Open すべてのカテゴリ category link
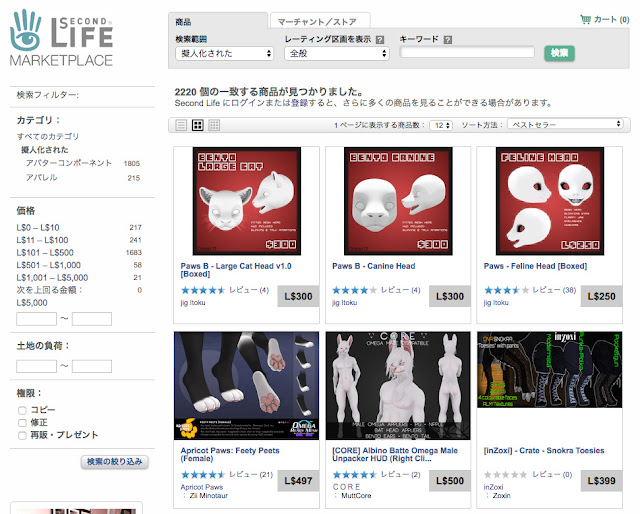The height and width of the screenshot is (514, 640). coord(48,136)
